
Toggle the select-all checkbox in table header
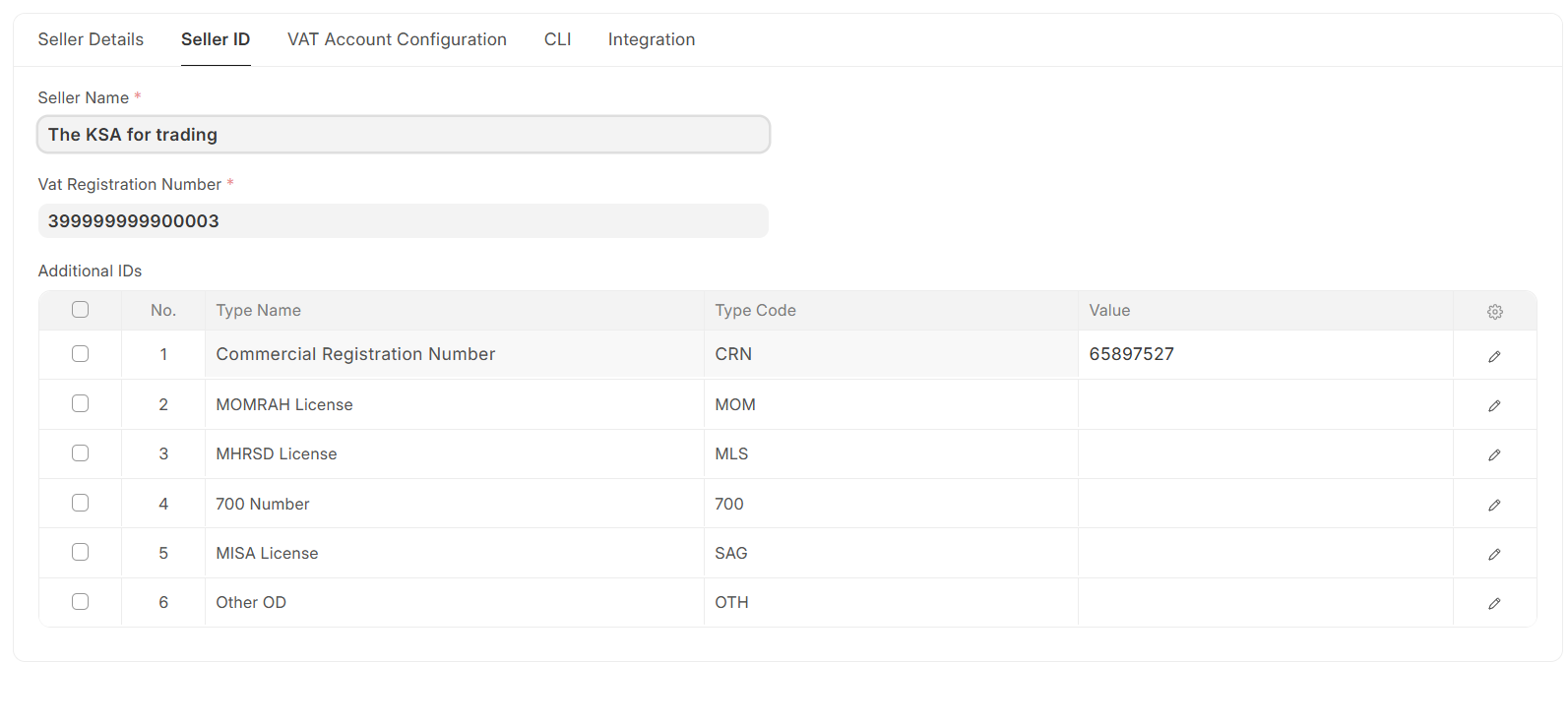(x=81, y=310)
